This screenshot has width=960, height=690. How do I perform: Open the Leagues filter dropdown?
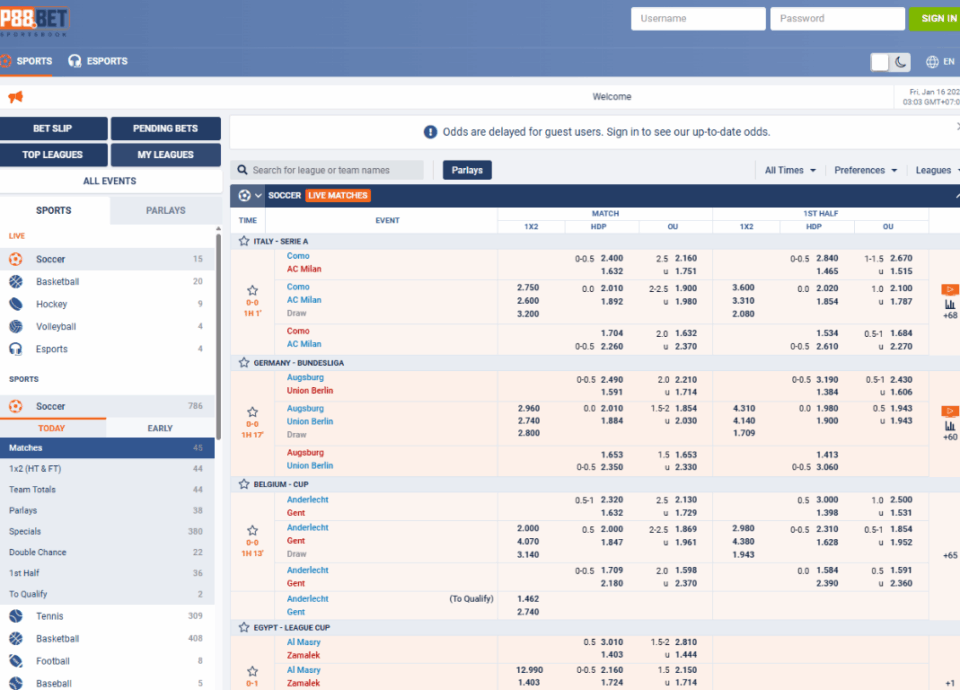click(x=937, y=170)
